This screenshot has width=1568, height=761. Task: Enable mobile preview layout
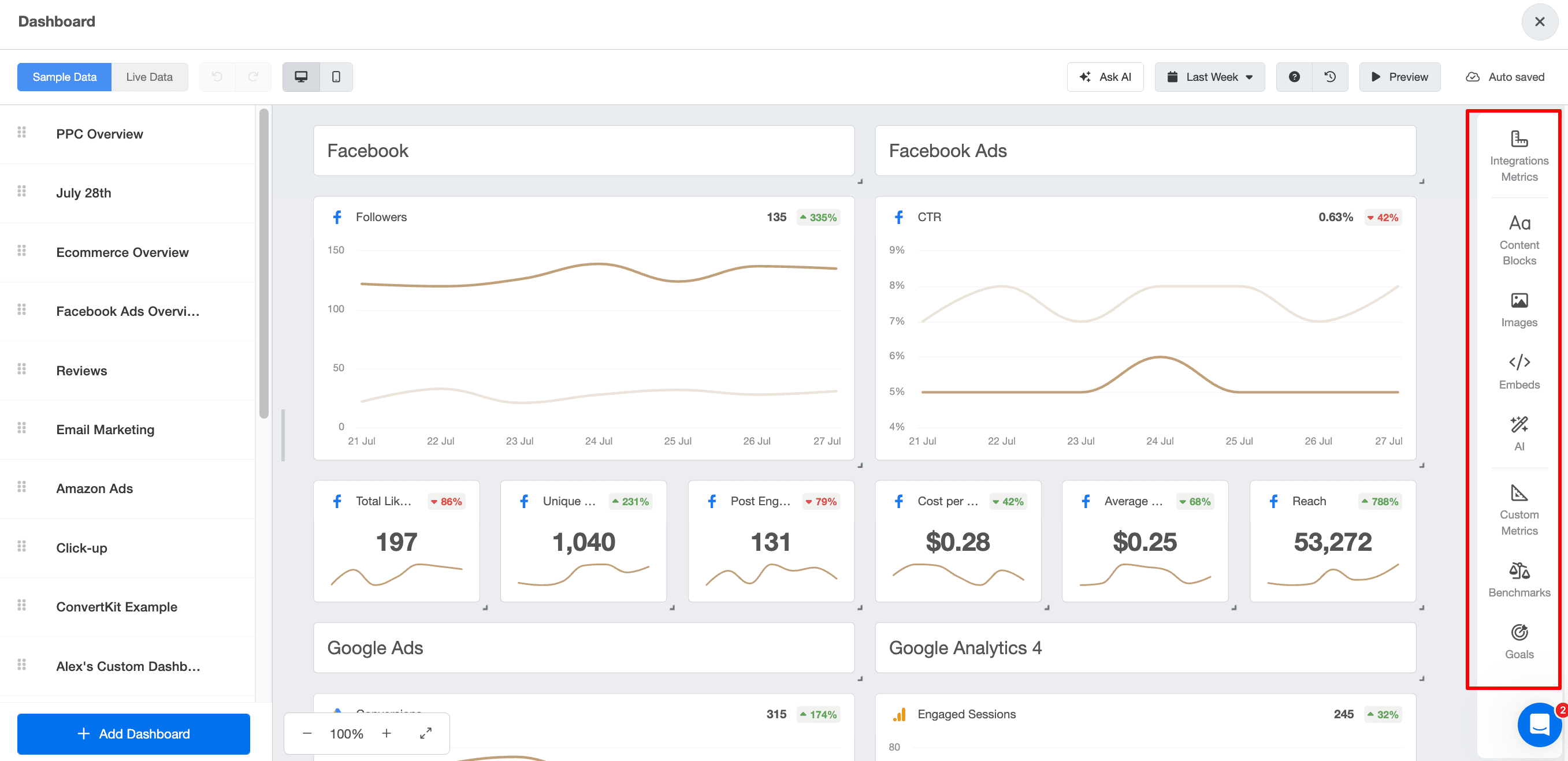point(336,77)
